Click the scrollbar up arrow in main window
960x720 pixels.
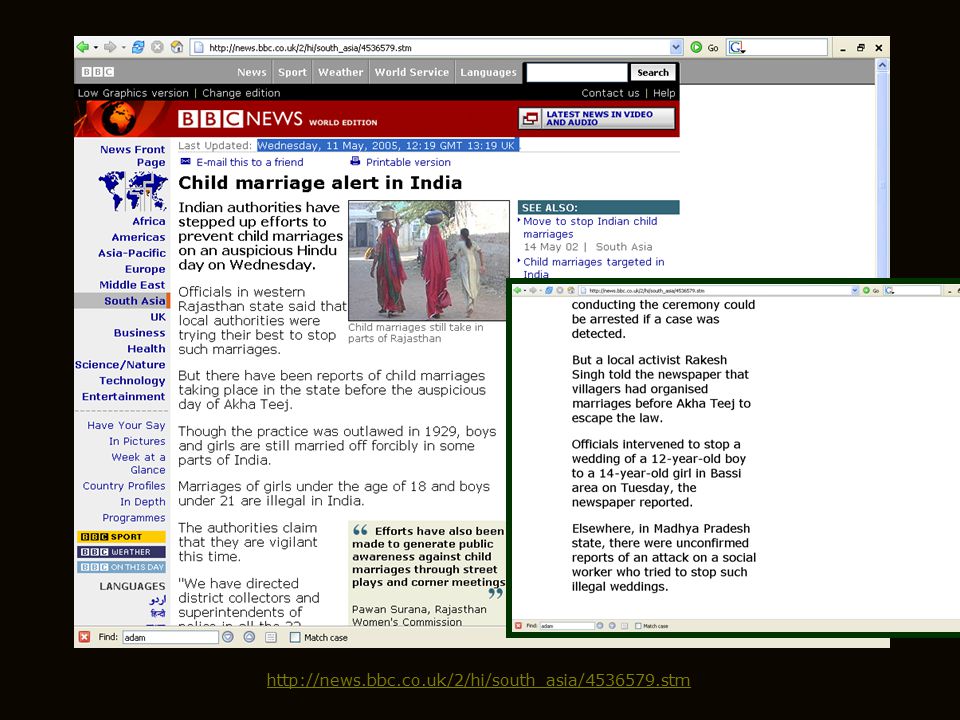882,65
